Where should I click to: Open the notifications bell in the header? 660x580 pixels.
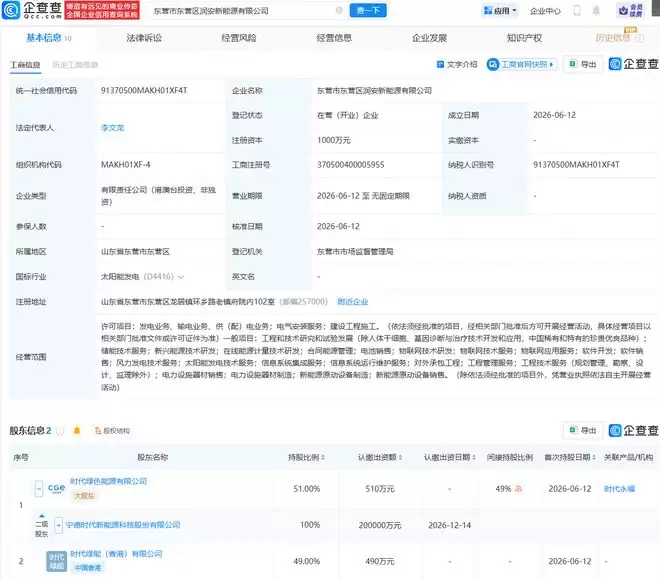pos(596,11)
